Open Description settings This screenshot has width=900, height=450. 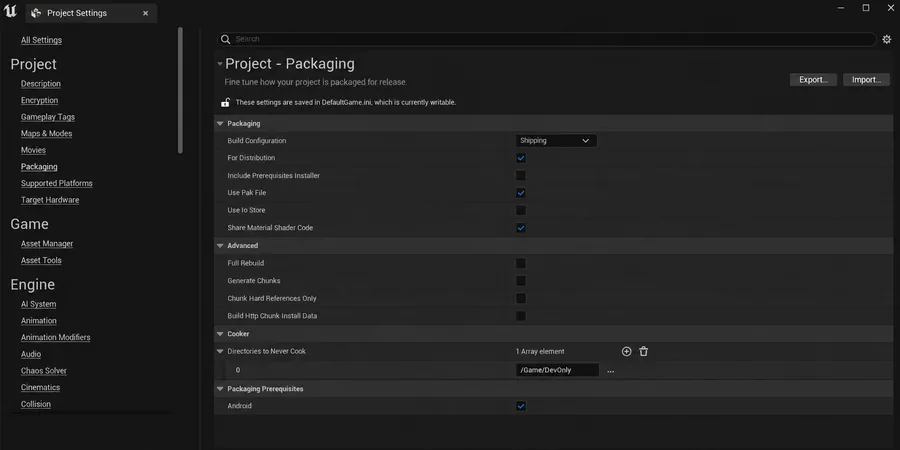point(41,84)
